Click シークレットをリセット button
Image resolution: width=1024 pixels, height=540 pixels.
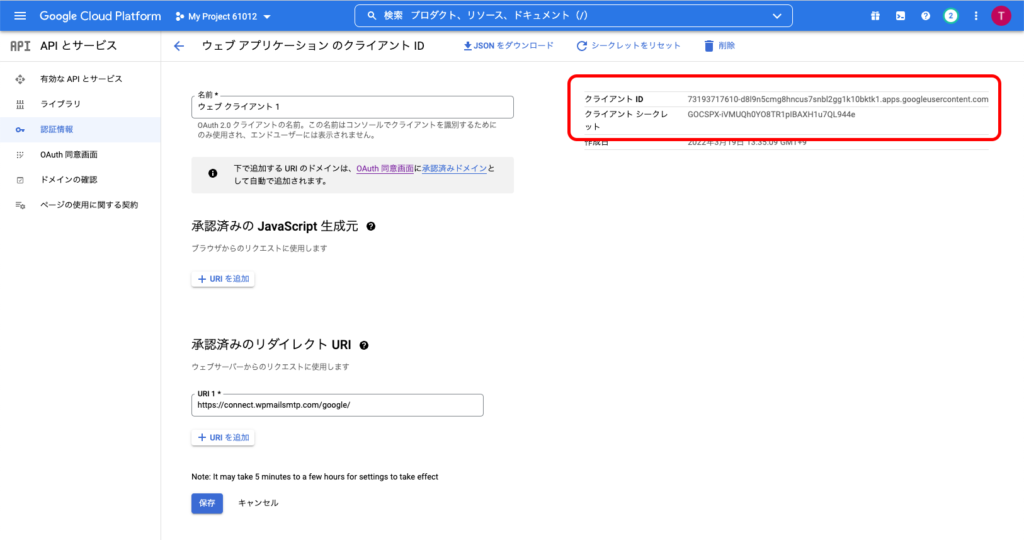pos(628,46)
